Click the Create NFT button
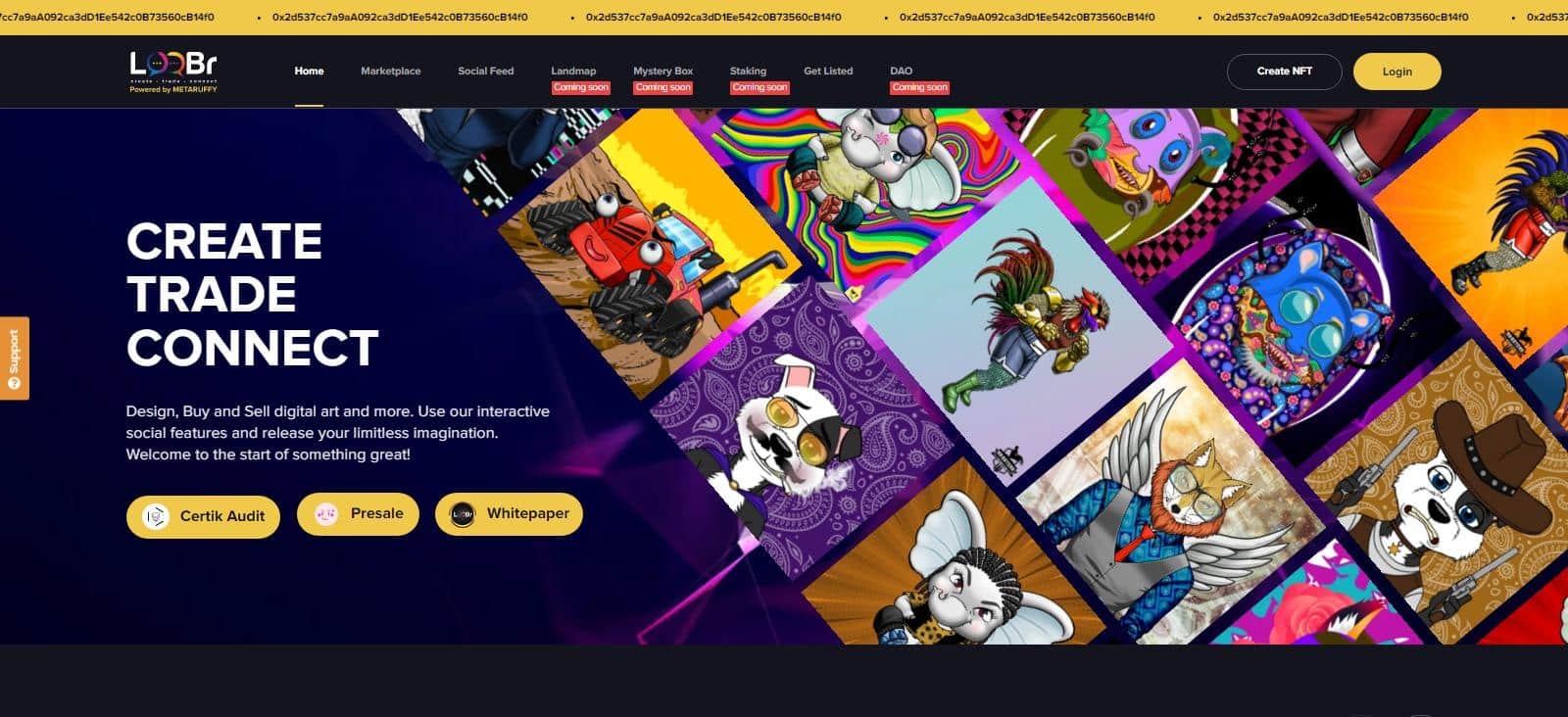1568x717 pixels. (x=1284, y=72)
